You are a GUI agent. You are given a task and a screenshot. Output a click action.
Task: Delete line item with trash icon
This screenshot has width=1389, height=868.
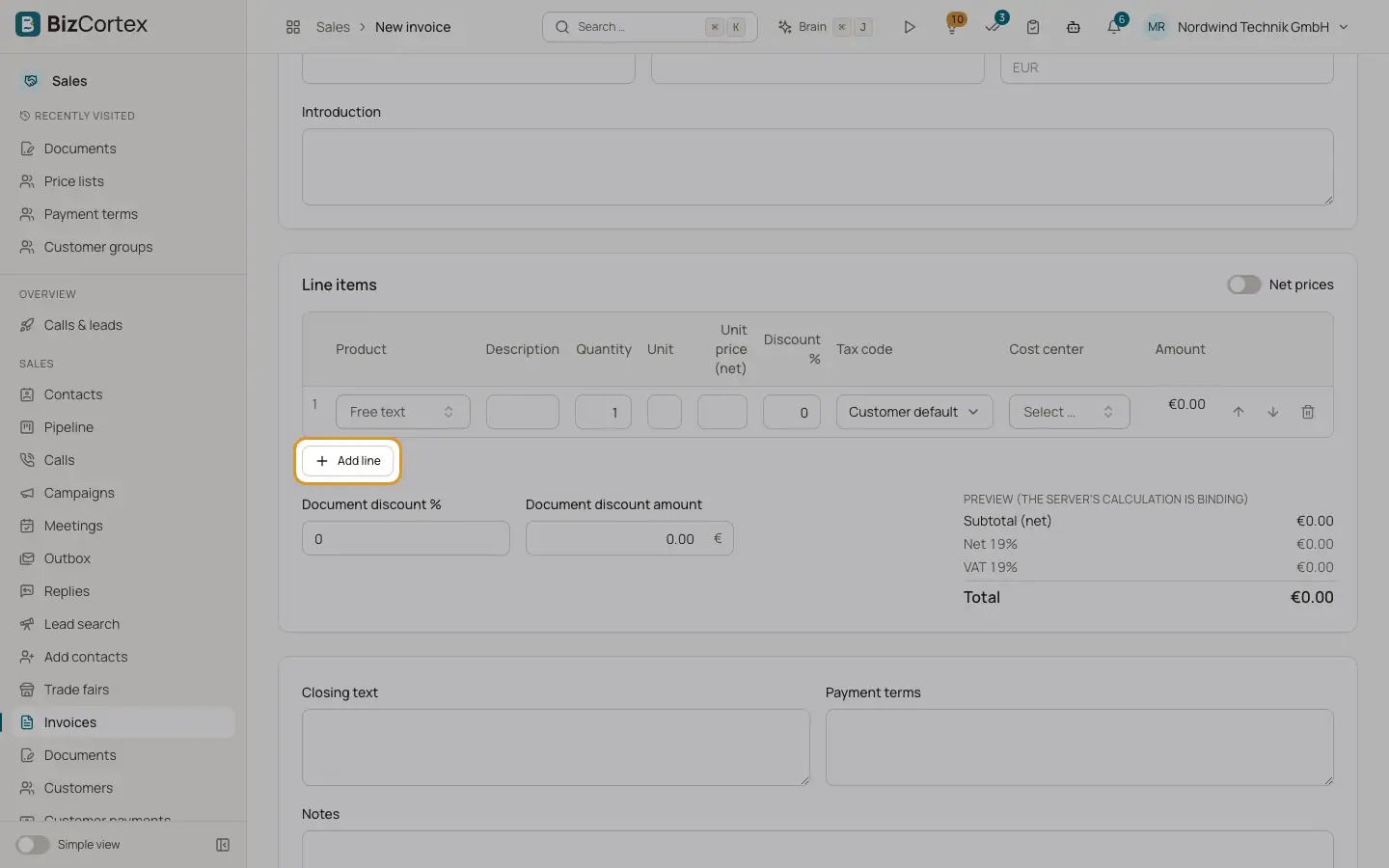[x=1308, y=412]
